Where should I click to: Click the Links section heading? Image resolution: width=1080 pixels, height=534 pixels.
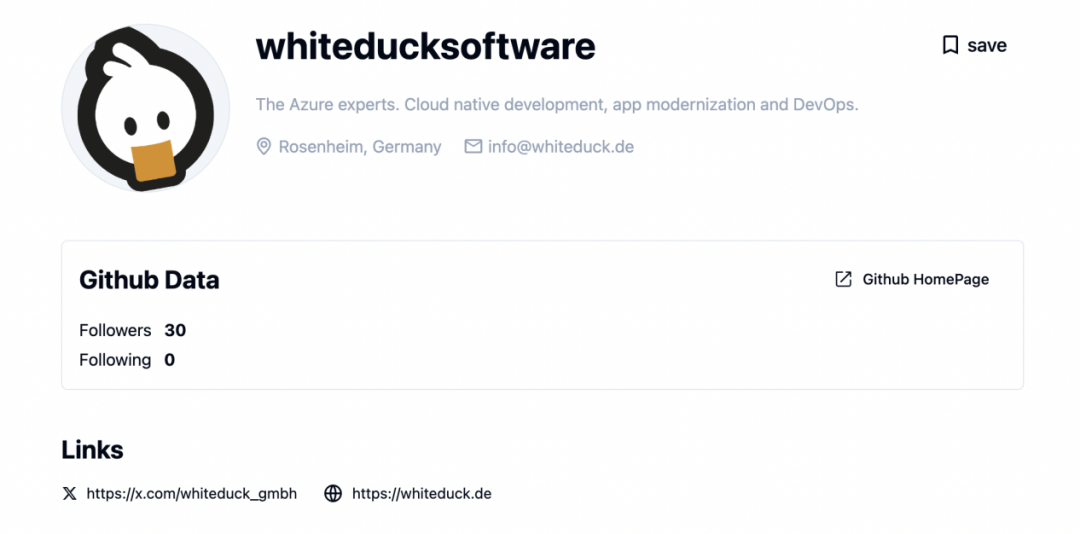(92, 450)
